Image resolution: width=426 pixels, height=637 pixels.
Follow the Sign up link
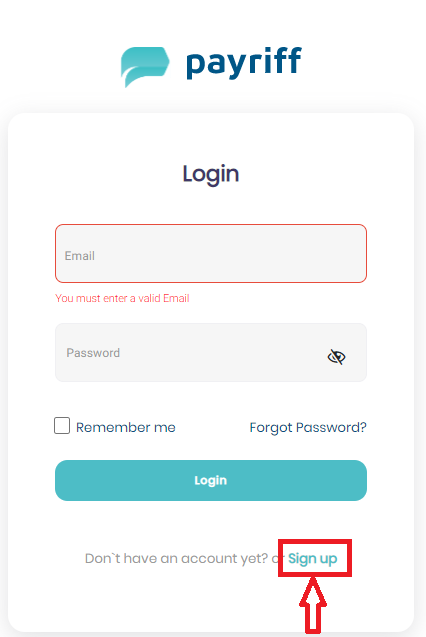click(x=312, y=559)
